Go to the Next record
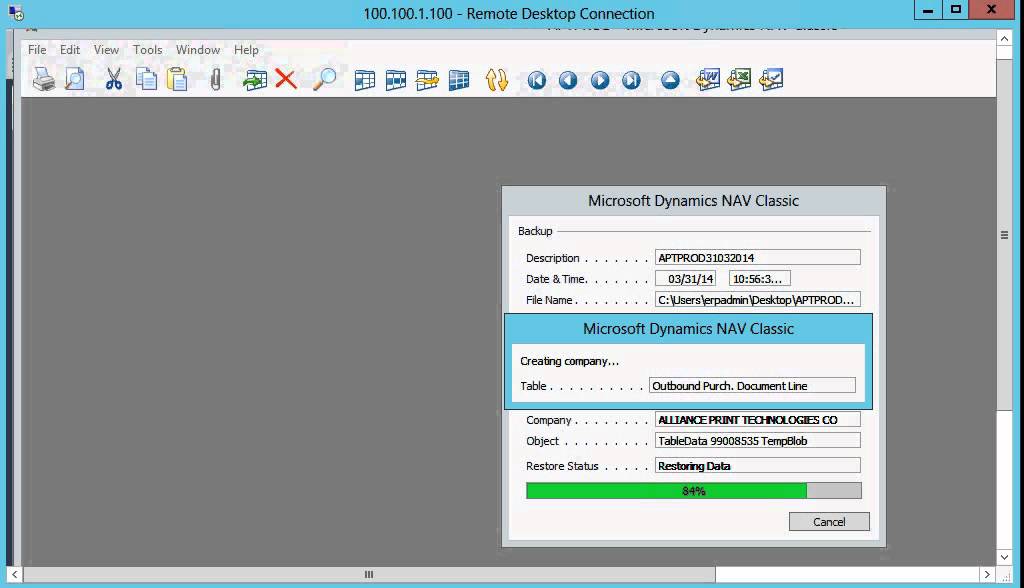This screenshot has height=588, width=1024. pyautogui.click(x=600, y=80)
